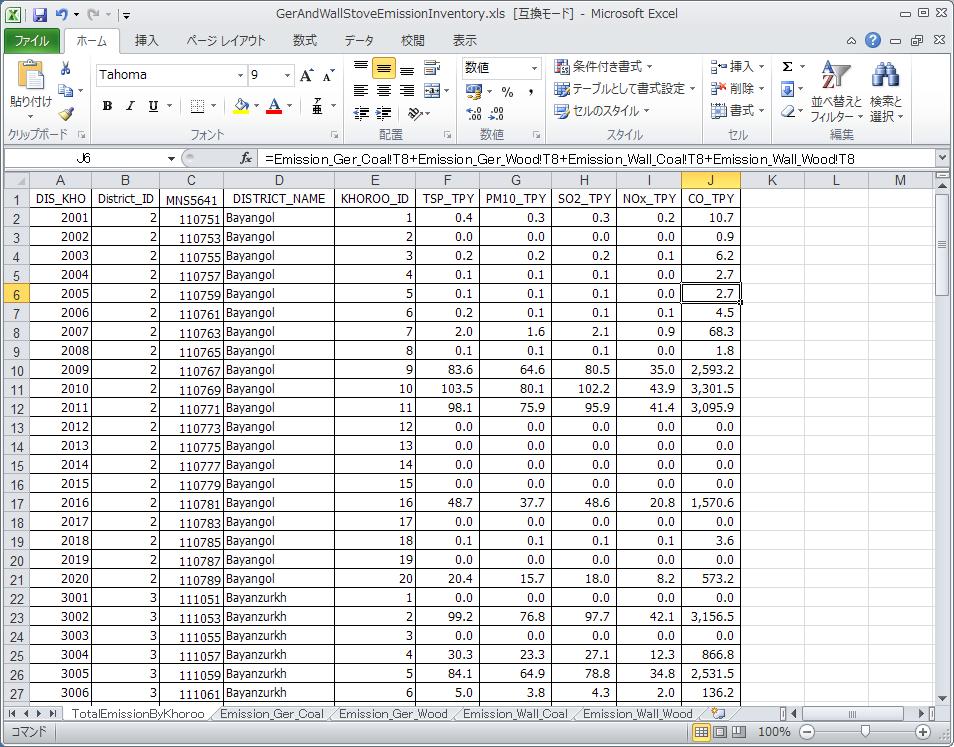
Task: Switch to Page Layout view in status bar
Action: [x=720, y=732]
